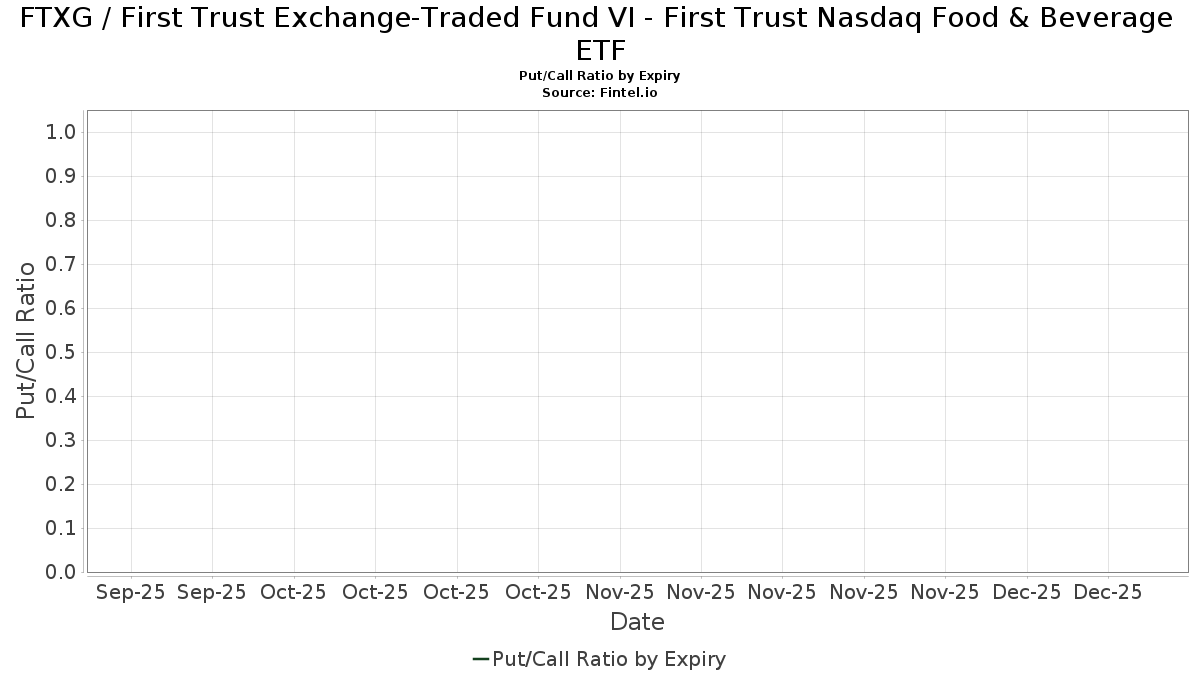
Task: Click the 0.0 y-axis tick label
Action: 61,572
